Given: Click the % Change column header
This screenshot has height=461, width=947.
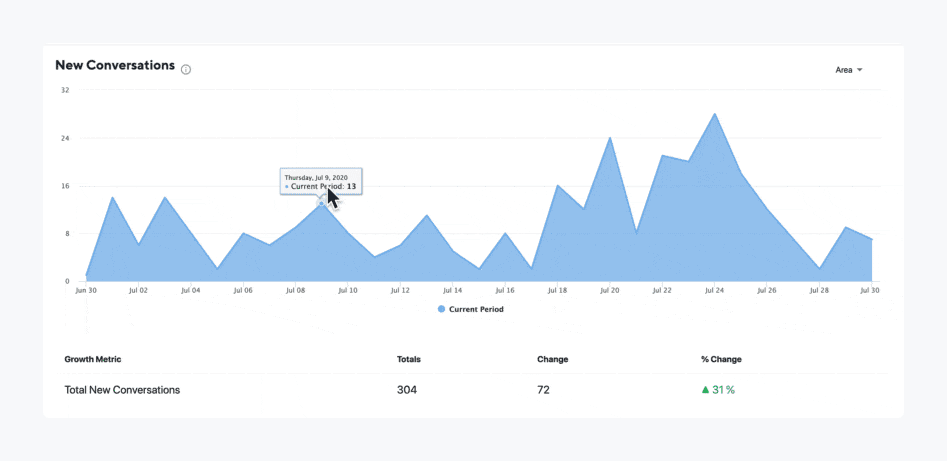Looking at the screenshot, I should coord(721,359).
